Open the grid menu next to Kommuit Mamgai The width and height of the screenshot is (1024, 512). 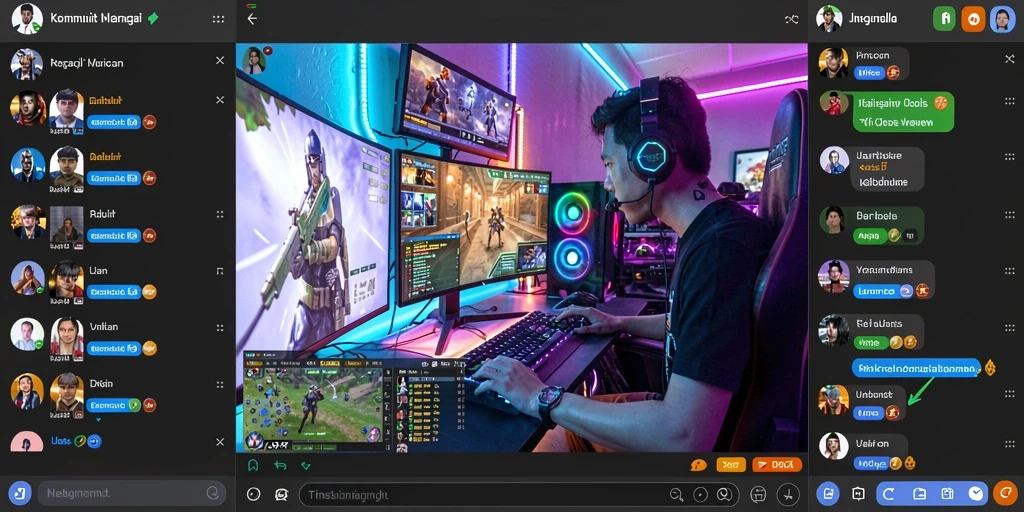tap(218, 19)
